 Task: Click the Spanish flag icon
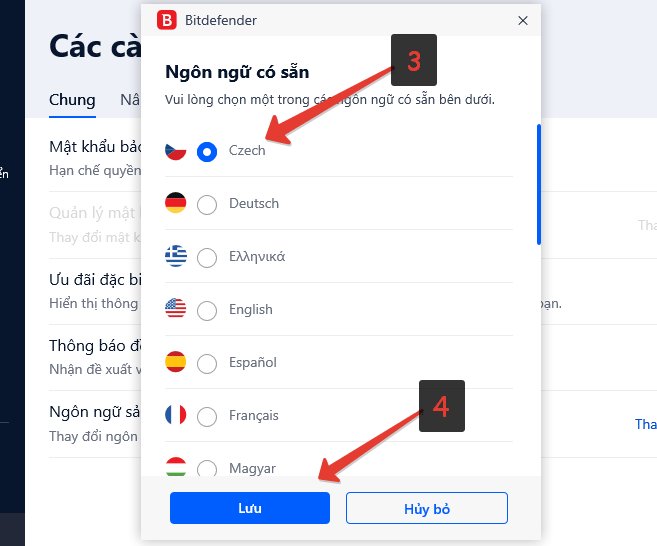(176, 362)
